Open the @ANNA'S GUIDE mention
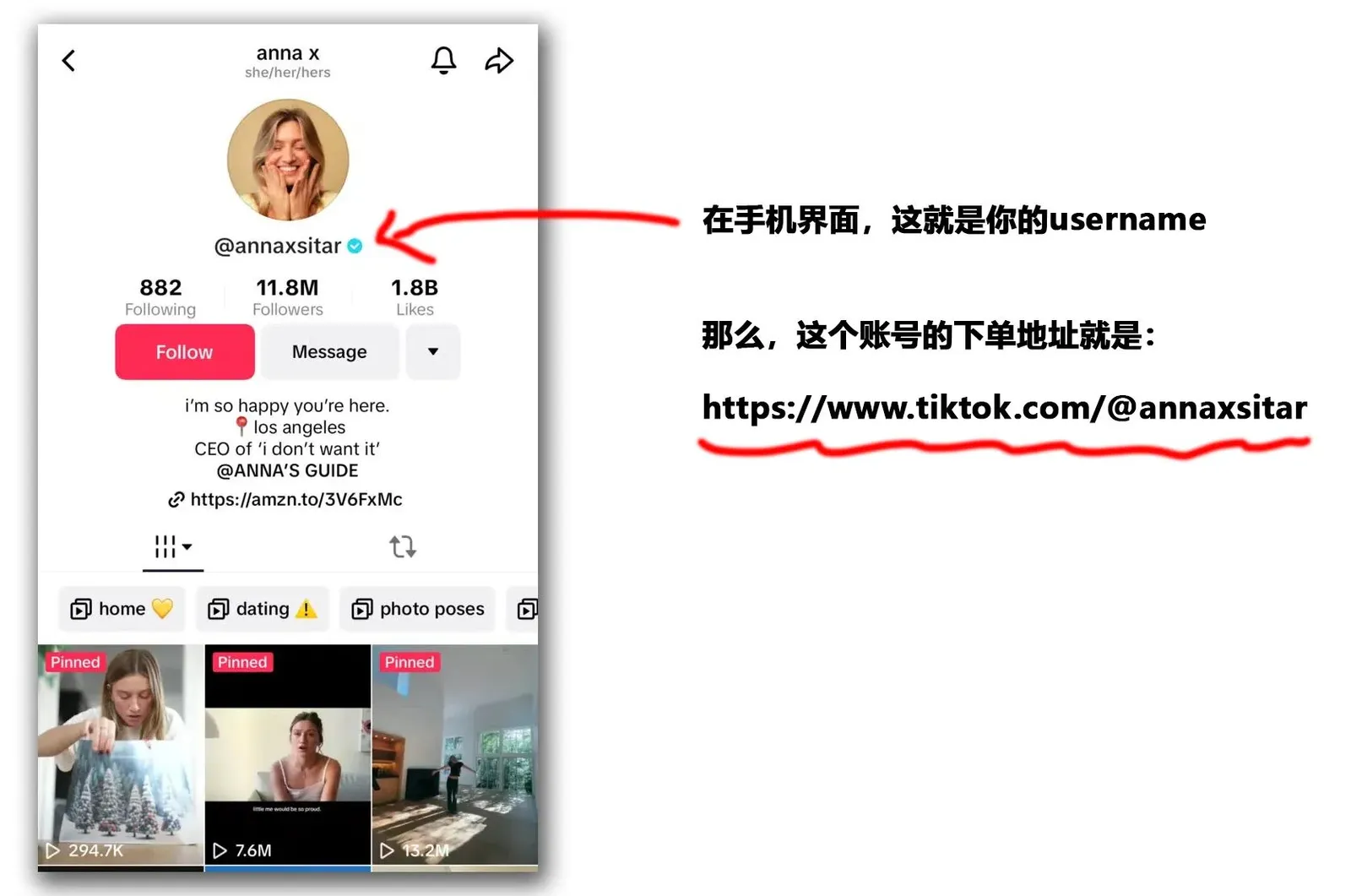The height and width of the screenshot is (896, 1351). tap(287, 470)
